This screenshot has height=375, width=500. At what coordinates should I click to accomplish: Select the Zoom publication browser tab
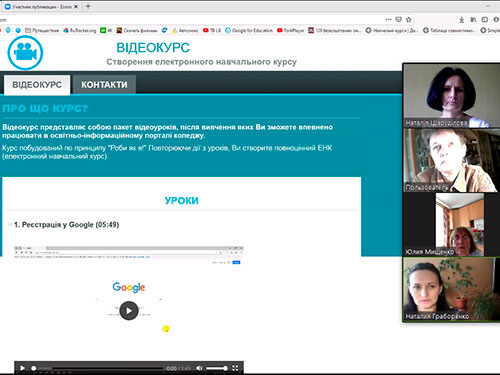pos(41,6)
